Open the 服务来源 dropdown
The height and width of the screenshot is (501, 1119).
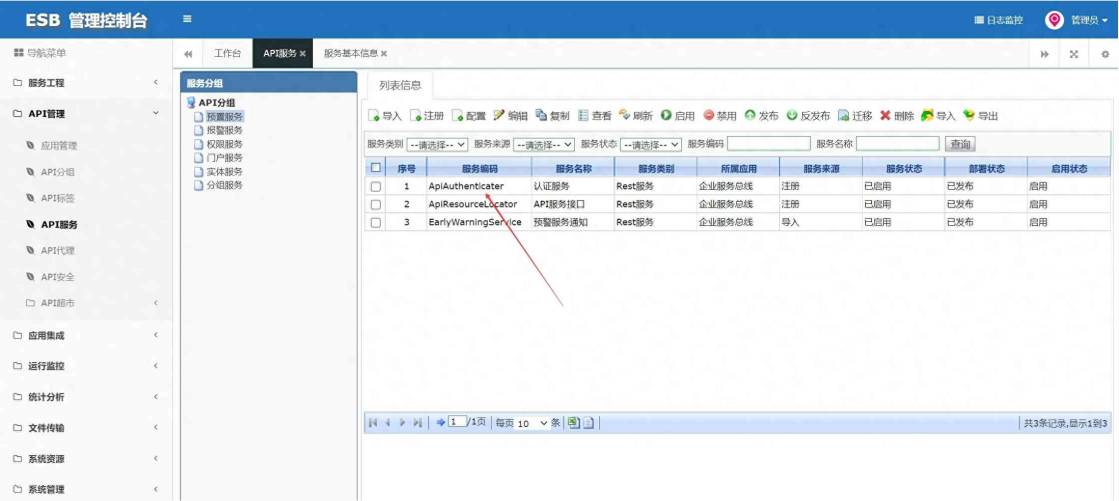click(544, 144)
